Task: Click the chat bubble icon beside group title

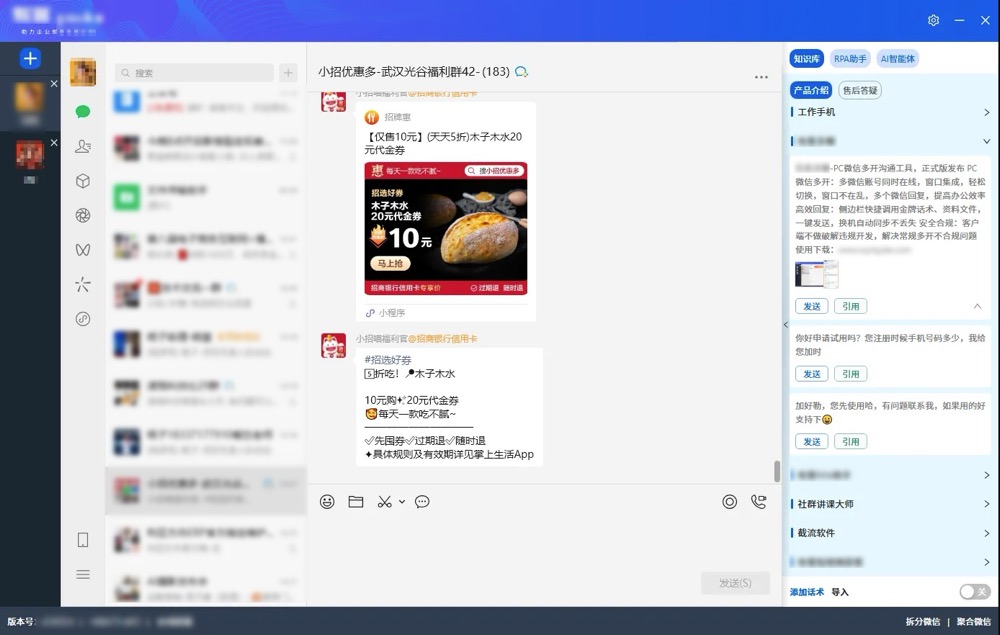Action: [521, 72]
